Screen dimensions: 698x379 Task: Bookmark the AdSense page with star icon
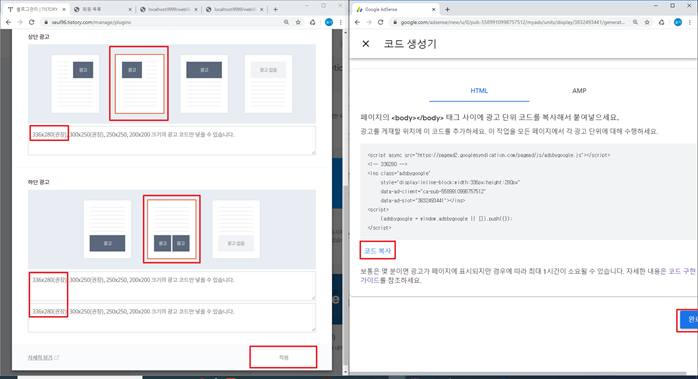coord(647,22)
